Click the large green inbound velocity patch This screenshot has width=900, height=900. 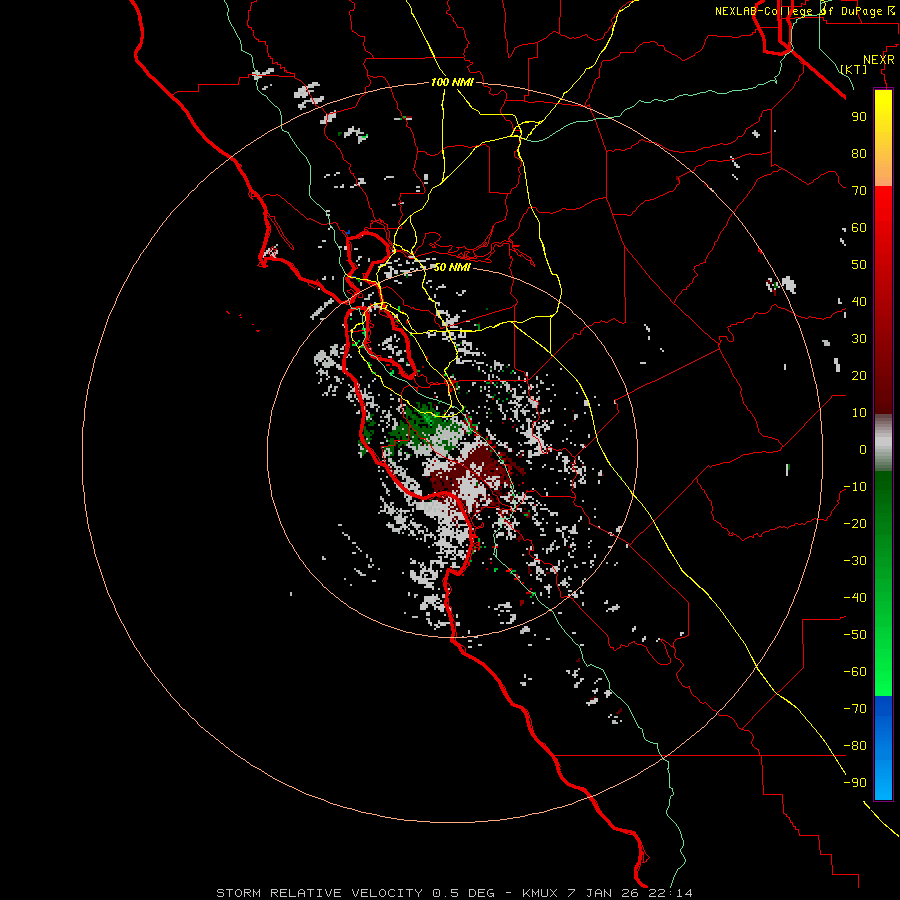point(425,426)
